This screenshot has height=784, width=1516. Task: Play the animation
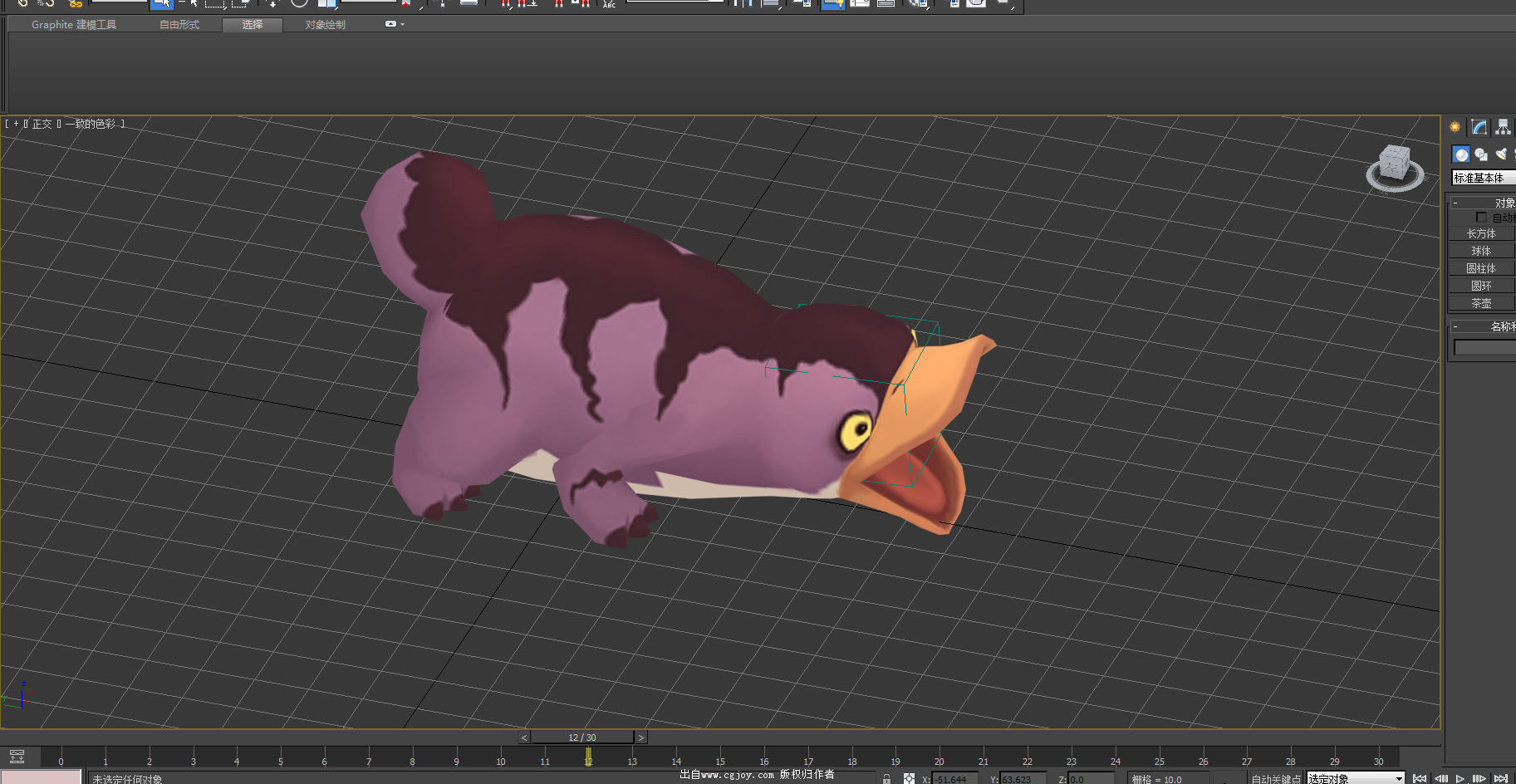[x=1460, y=779]
